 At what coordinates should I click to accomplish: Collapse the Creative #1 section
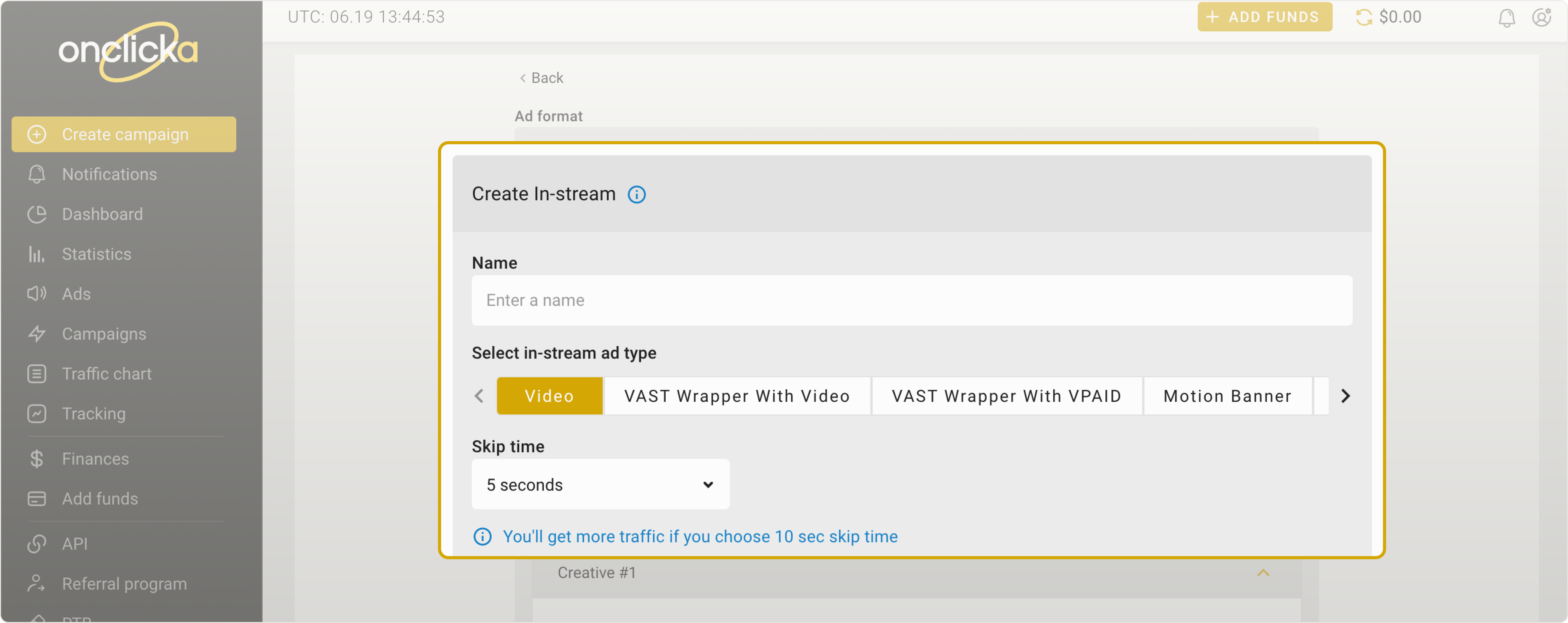click(1263, 573)
